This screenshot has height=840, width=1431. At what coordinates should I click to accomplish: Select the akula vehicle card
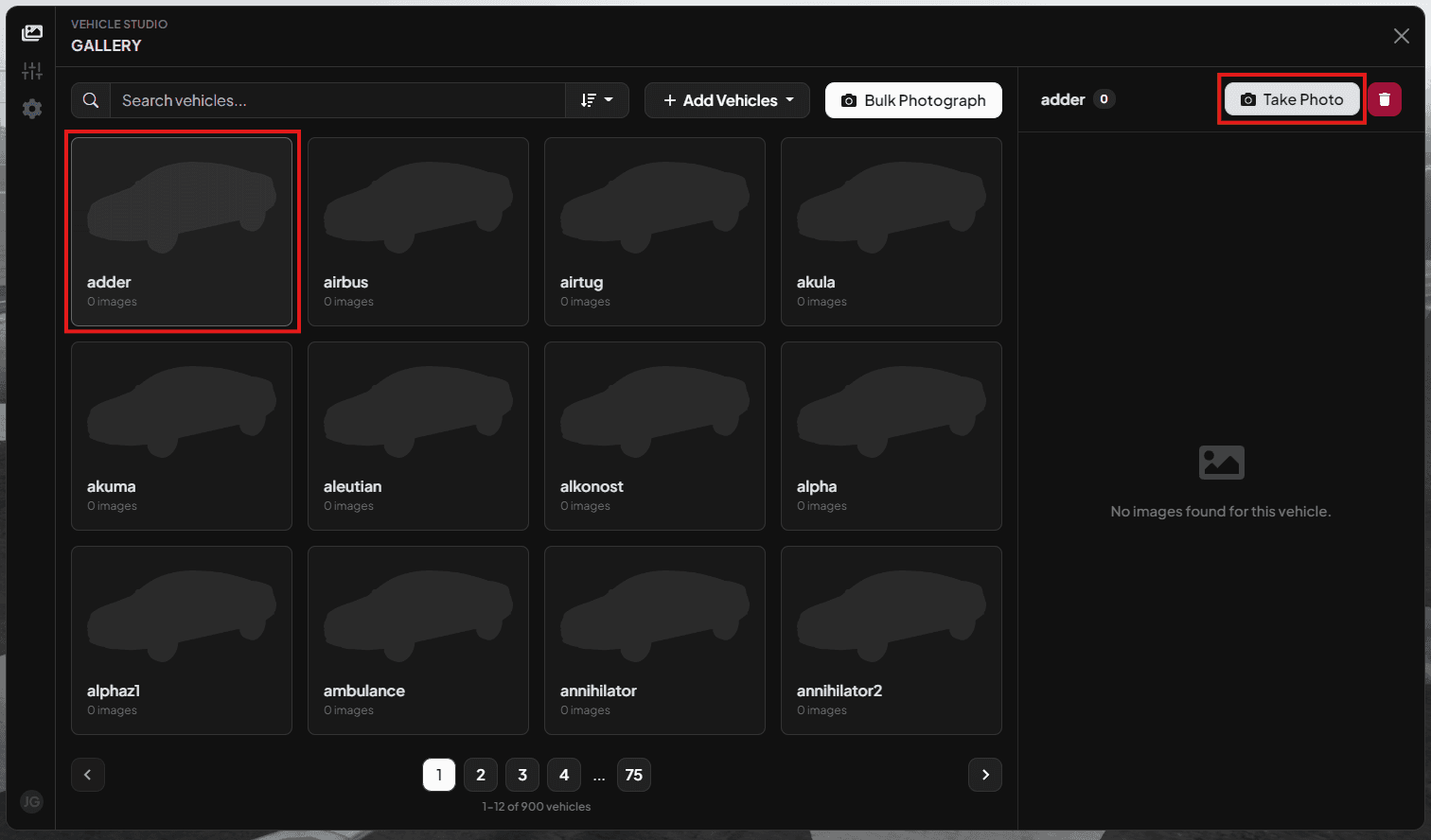point(892,232)
